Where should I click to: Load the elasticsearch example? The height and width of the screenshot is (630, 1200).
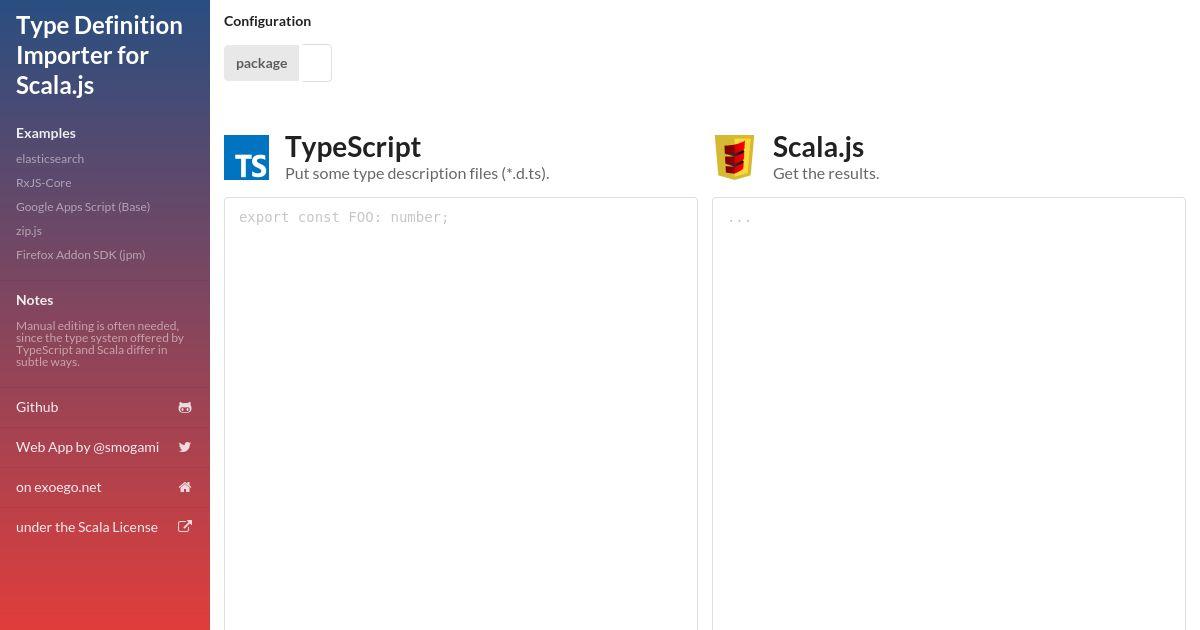(50, 159)
